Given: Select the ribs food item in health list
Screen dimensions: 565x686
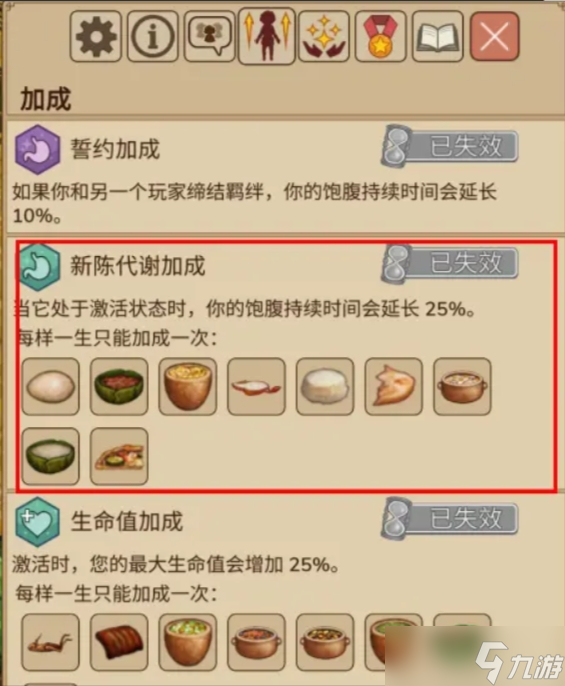Looking at the screenshot, I should pos(119,642).
